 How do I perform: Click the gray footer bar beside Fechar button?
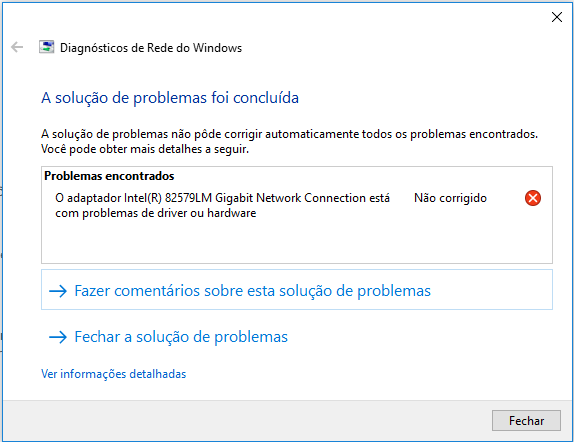click(x=245, y=420)
